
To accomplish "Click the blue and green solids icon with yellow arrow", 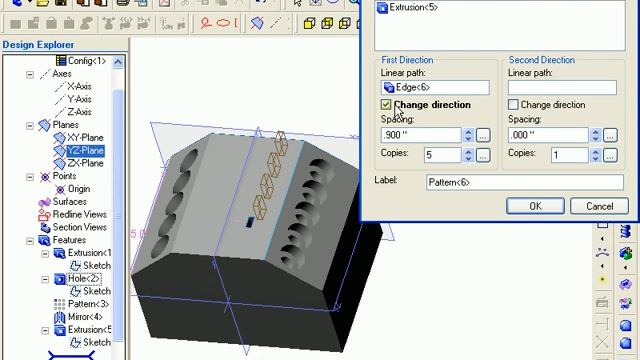I will [626, 253].
